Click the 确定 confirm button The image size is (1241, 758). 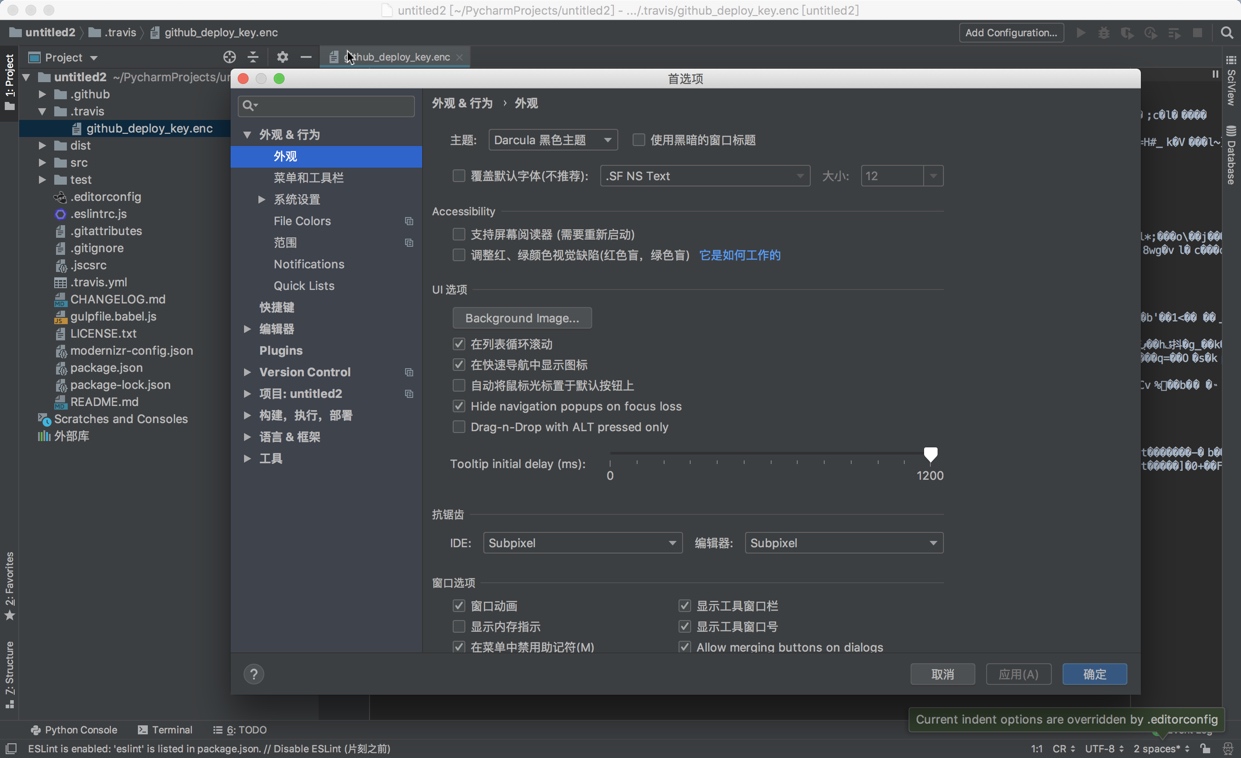[x=1095, y=674]
